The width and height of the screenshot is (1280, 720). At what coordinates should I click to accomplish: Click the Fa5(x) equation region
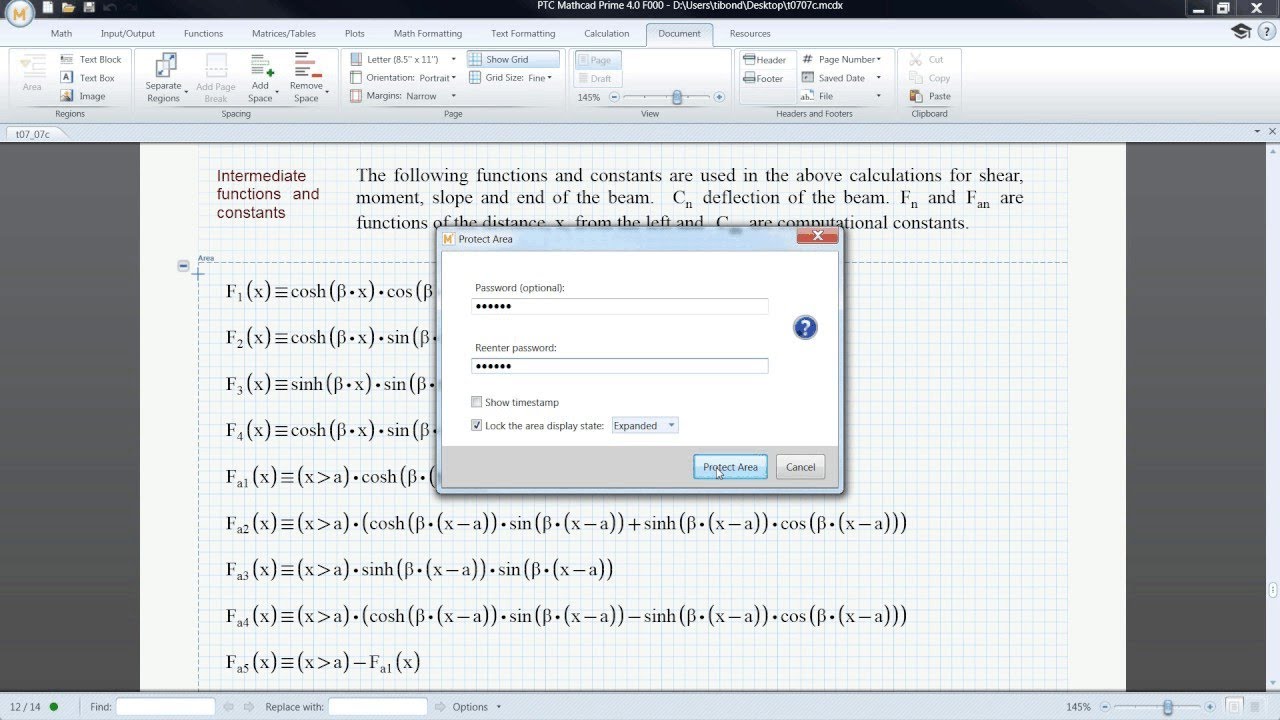pos(323,662)
